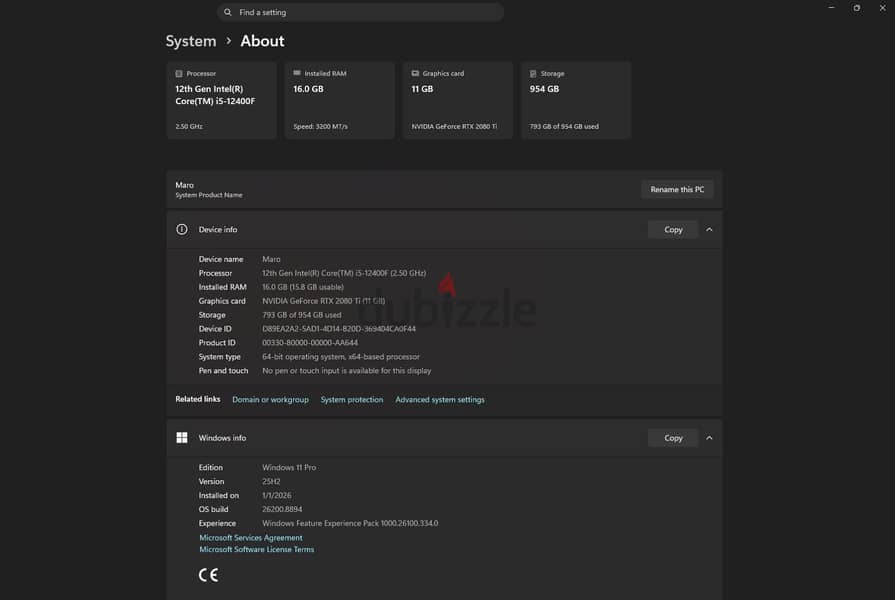Image resolution: width=895 pixels, height=600 pixels.
Task: Select the NVIDIA GeForce RTX 2080 Ti row value
Action: point(323,301)
